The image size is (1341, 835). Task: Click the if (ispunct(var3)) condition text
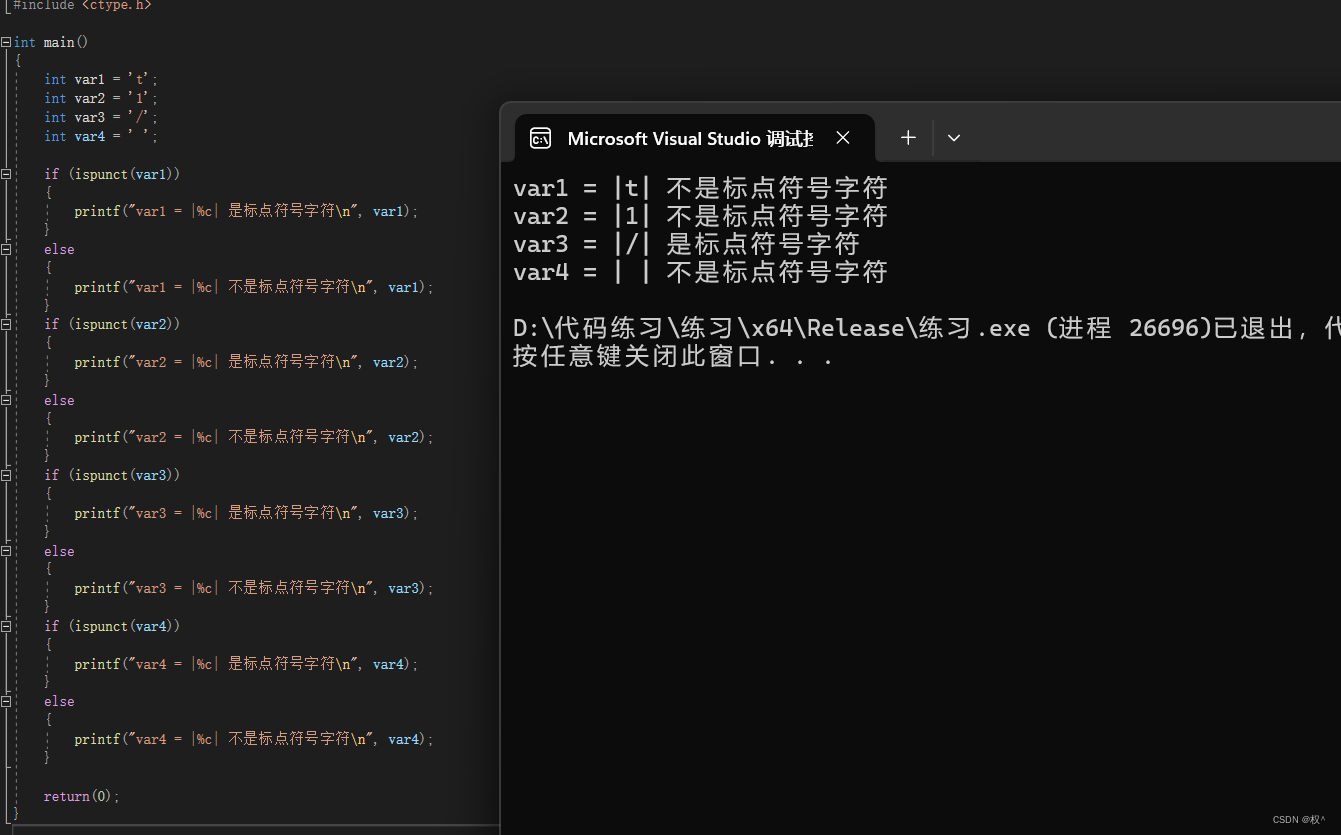(x=112, y=475)
